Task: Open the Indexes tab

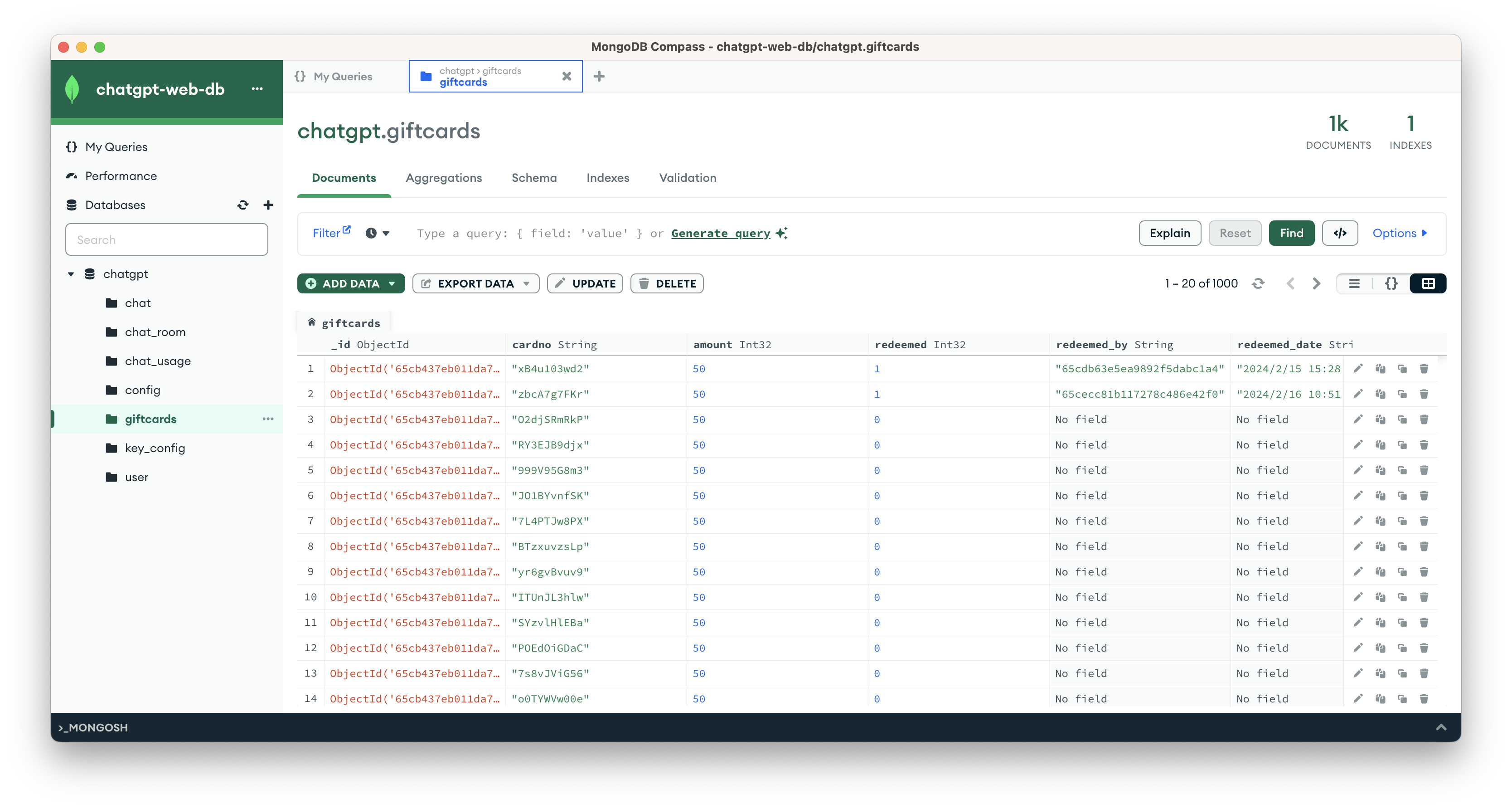Action: pyautogui.click(x=607, y=178)
